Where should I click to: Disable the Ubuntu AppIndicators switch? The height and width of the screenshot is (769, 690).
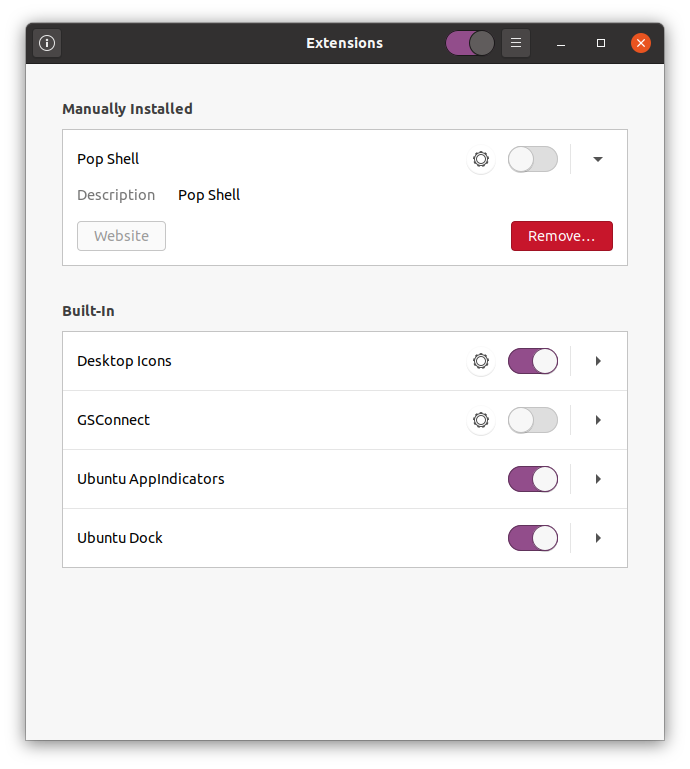pyautogui.click(x=533, y=479)
